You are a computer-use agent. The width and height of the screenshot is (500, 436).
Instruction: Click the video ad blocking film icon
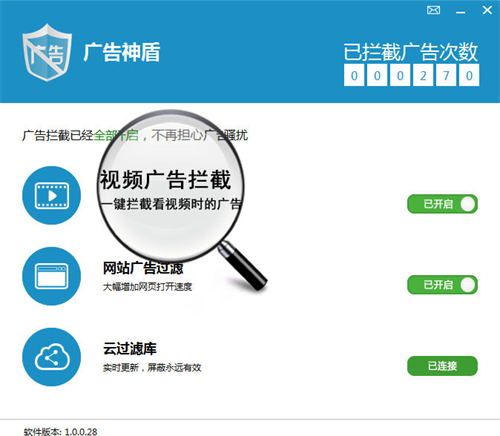click(51, 195)
